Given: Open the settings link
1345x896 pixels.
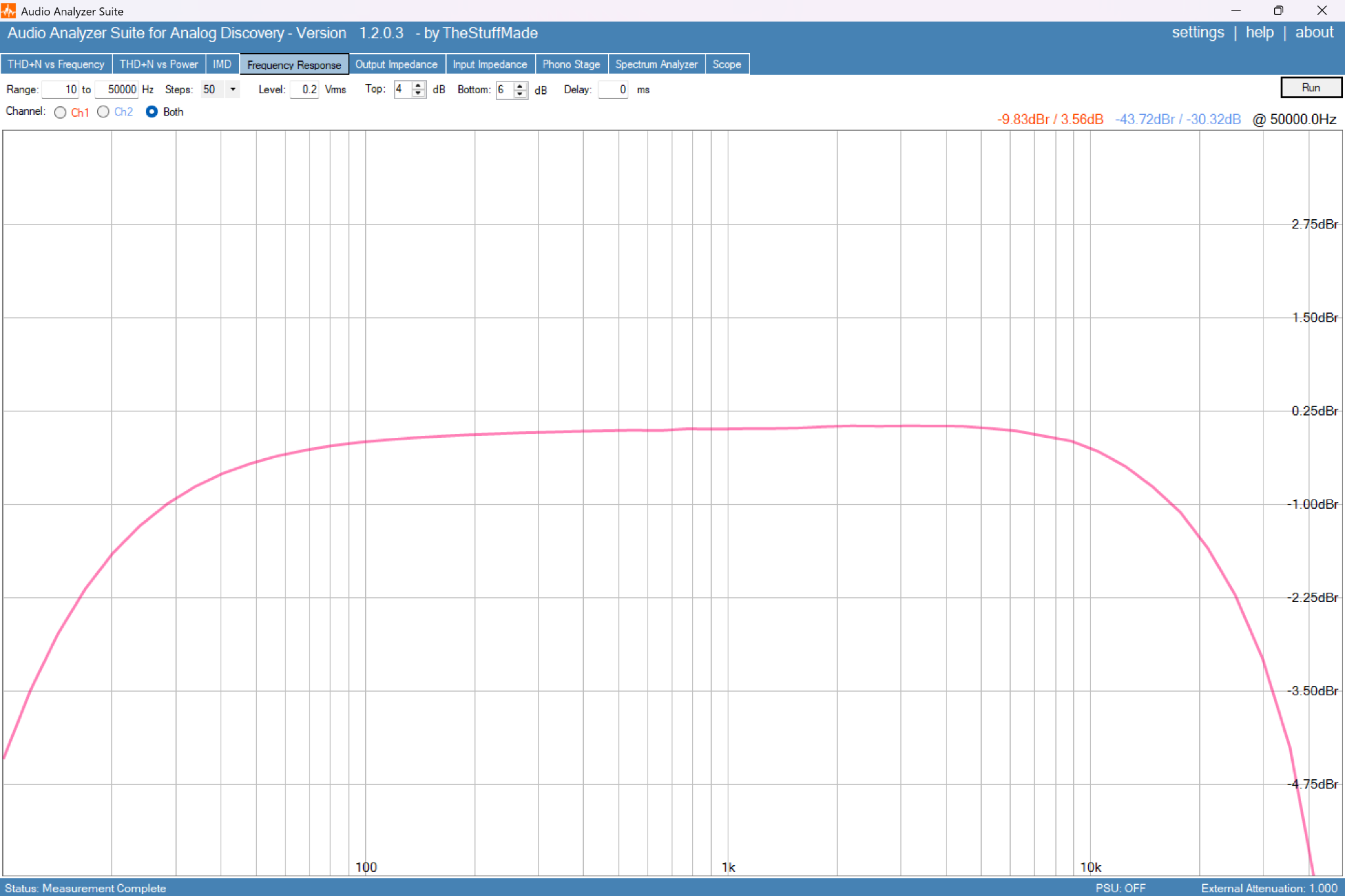Looking at the screenshot, I should point(1198,33).
